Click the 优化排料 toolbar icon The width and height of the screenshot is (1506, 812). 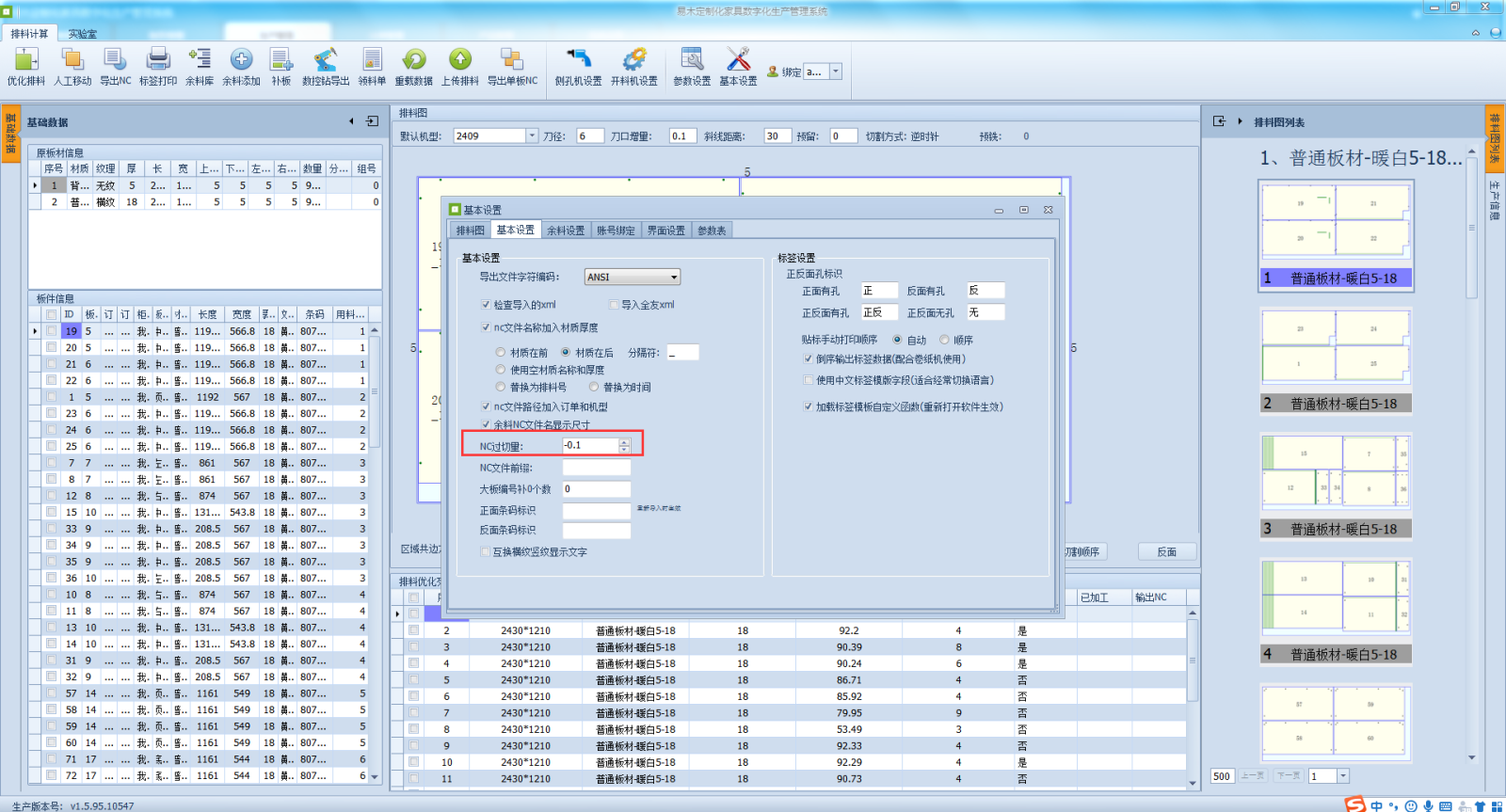tap(26, 61)
